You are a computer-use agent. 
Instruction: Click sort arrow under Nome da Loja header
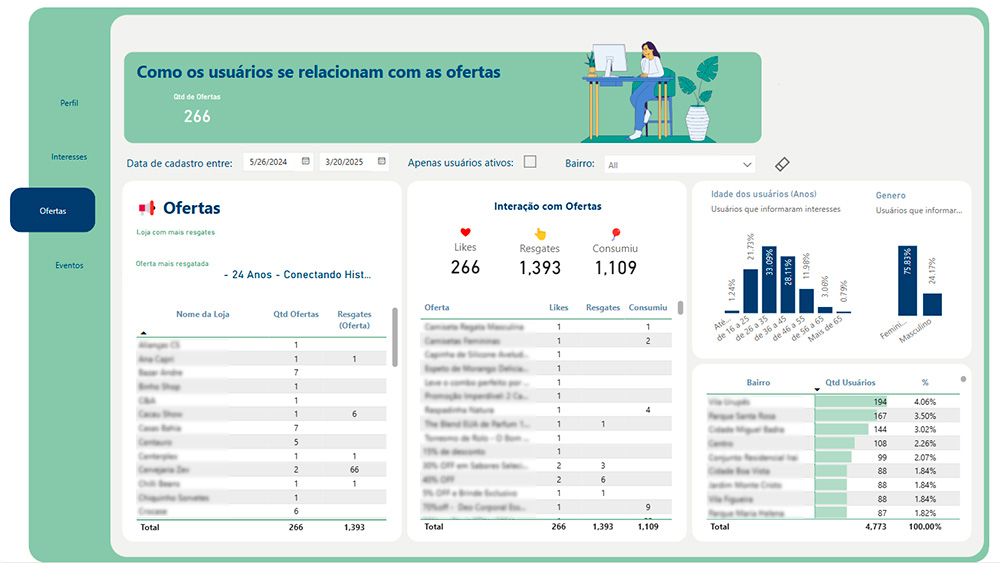point(142,331)
